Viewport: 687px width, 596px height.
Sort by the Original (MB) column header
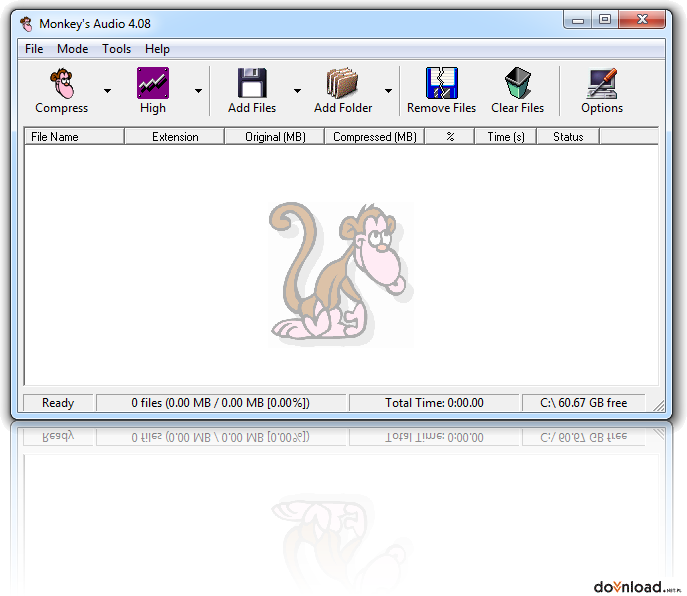[275, 137]
